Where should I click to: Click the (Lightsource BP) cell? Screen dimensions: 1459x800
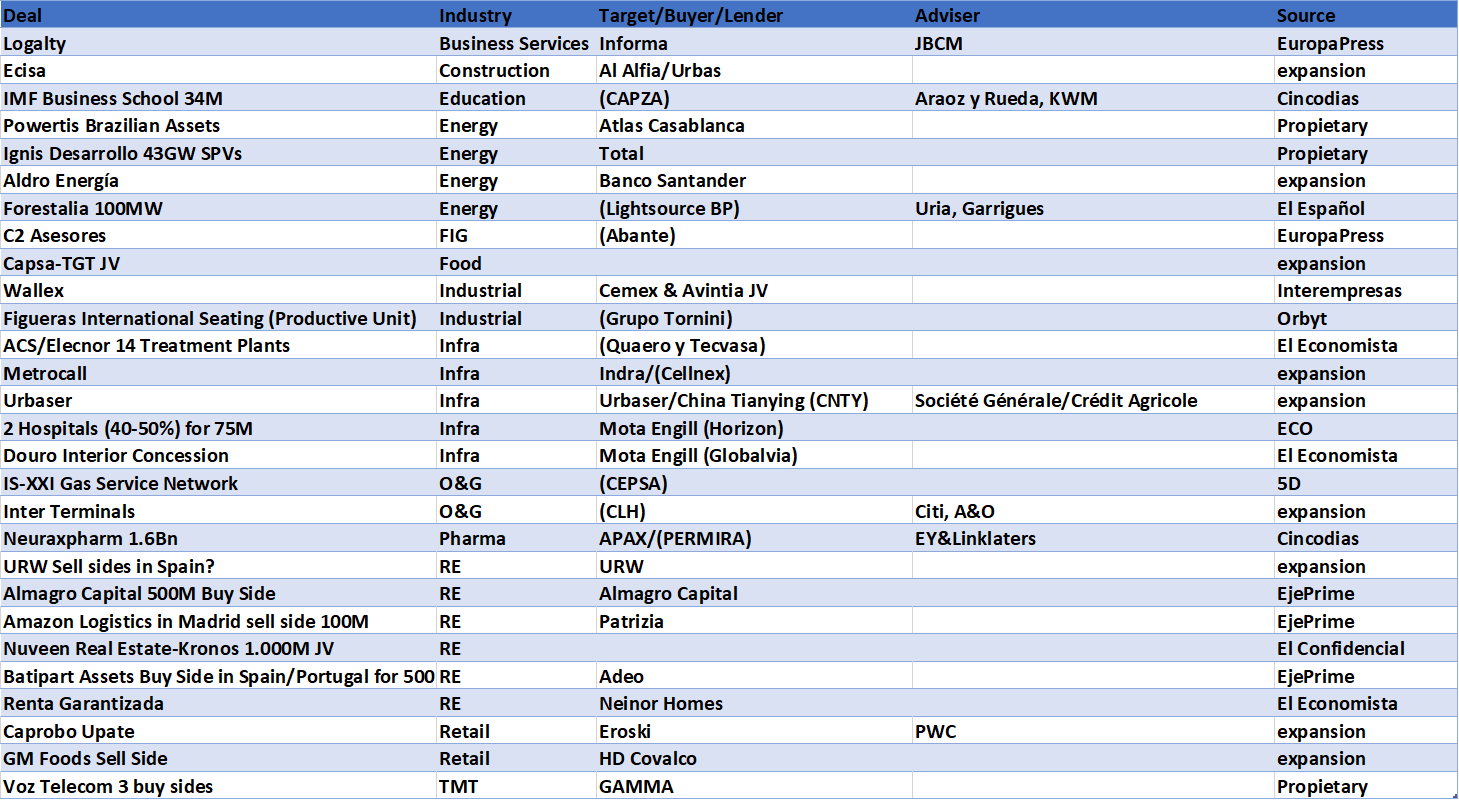754,208
